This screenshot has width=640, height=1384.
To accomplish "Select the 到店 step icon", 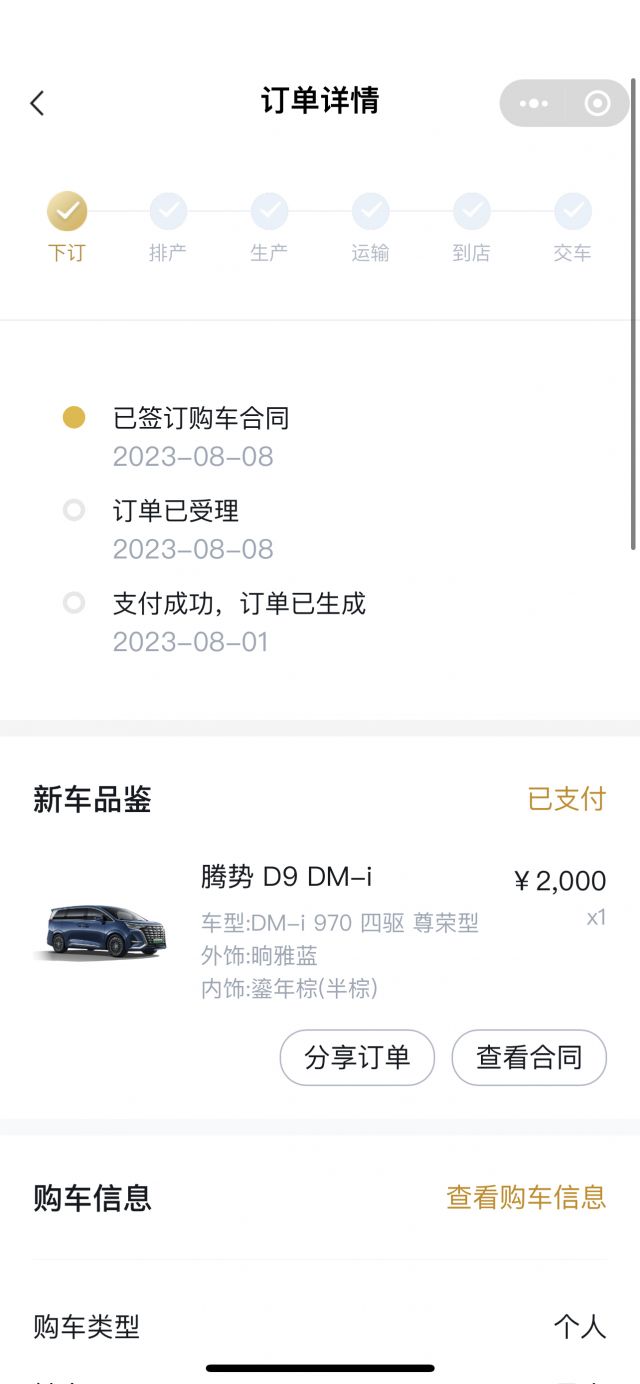I will (471, 212).
